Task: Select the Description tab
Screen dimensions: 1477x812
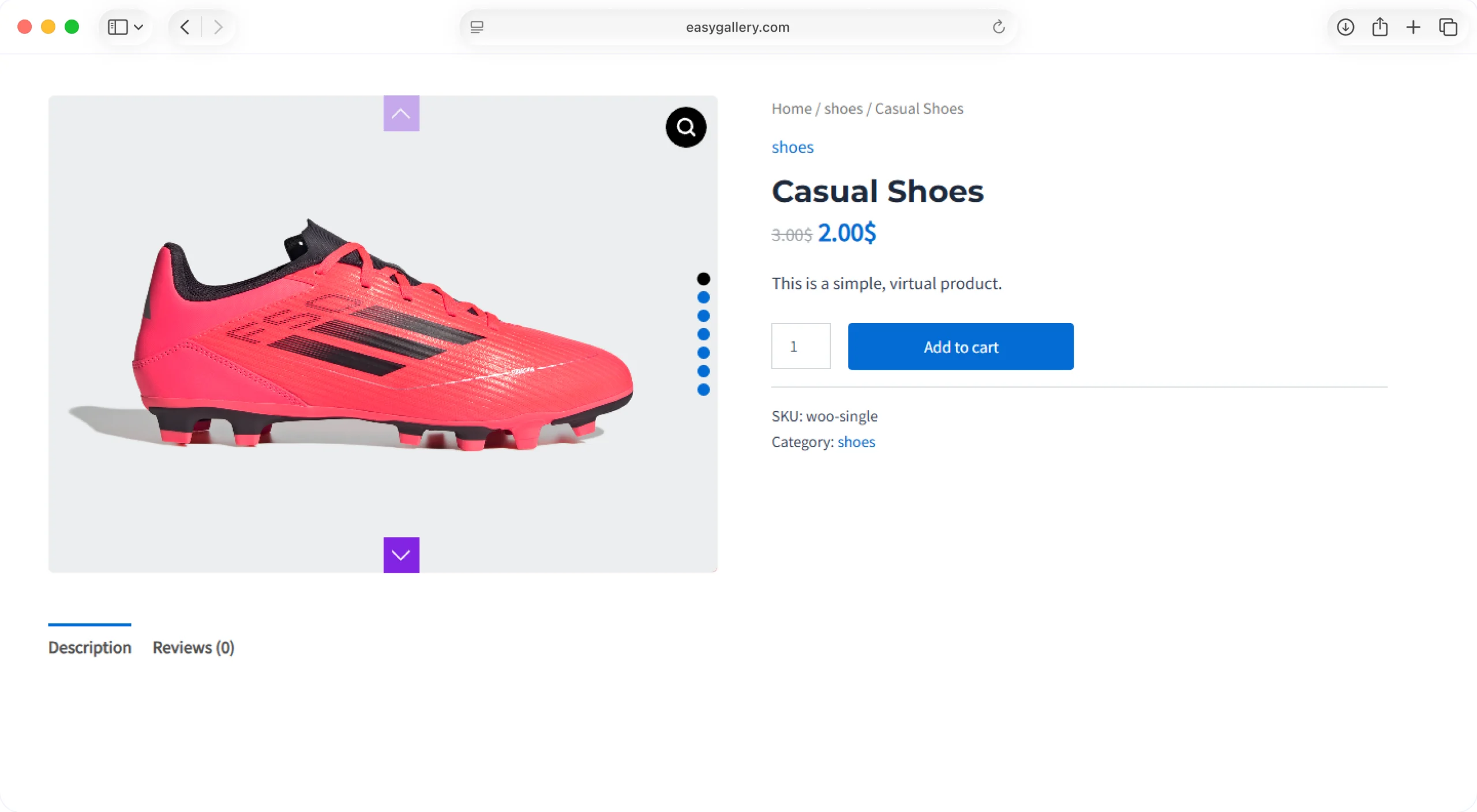Action: 89,648
